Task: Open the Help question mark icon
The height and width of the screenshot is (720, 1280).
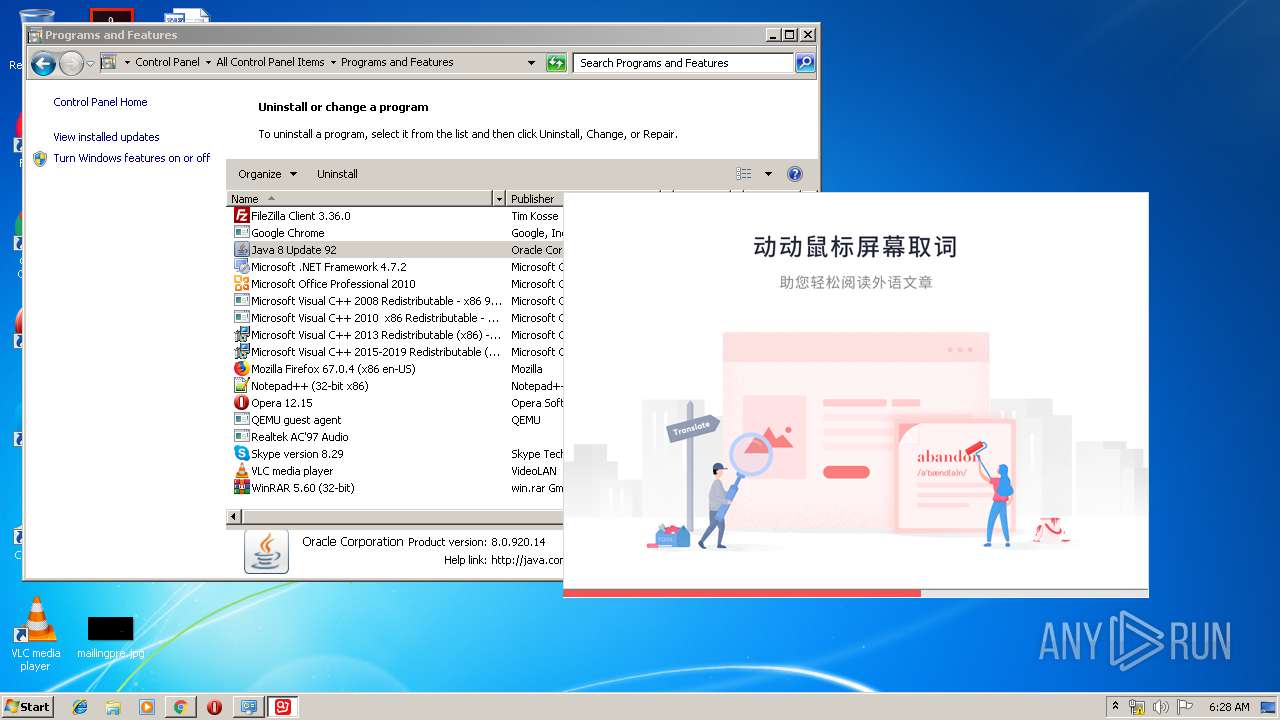Action: [x=795, y=174]
